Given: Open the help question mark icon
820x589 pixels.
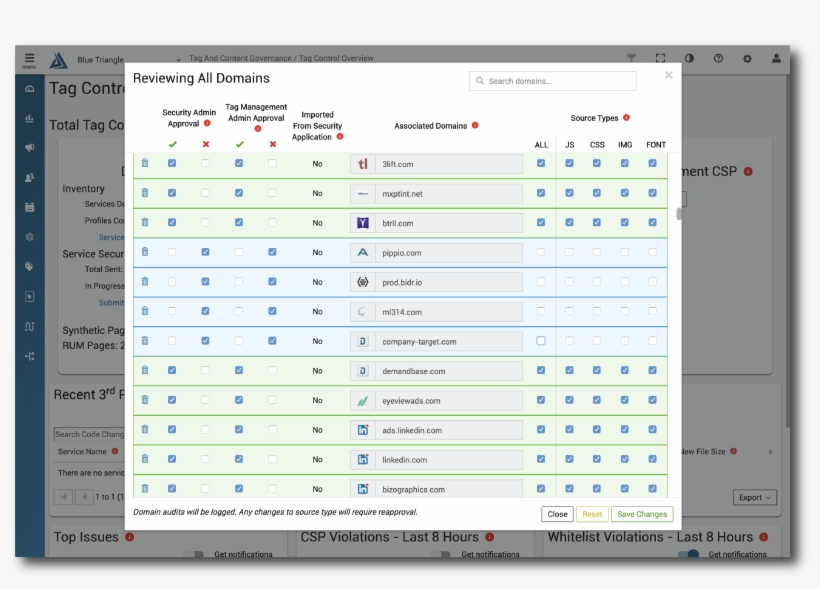Looking at the screenshot, I should point(719,58).
